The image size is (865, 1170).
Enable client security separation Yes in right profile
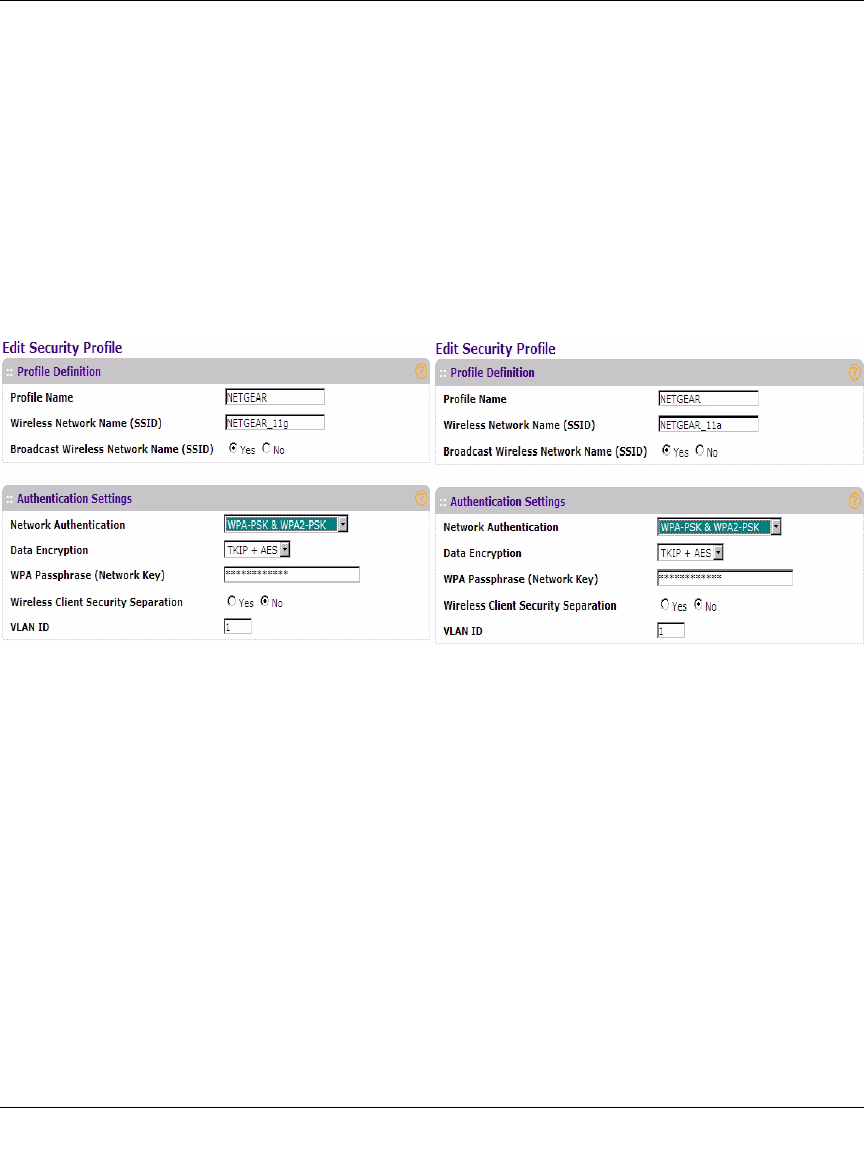(665, 604)
